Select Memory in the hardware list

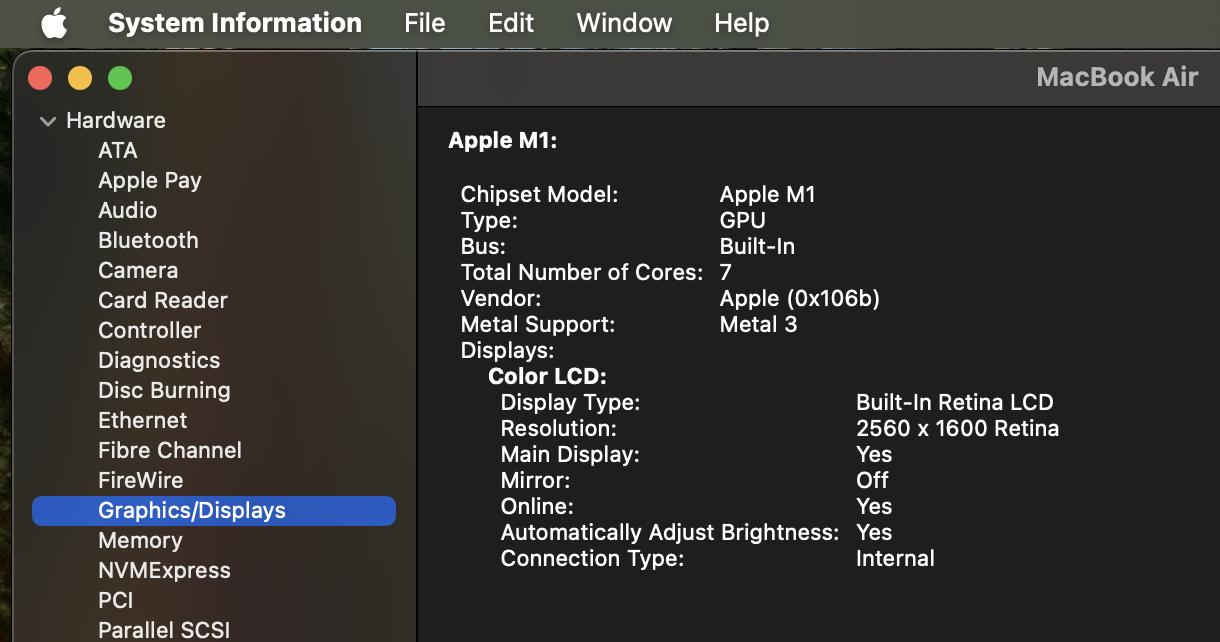coord(140,540)
